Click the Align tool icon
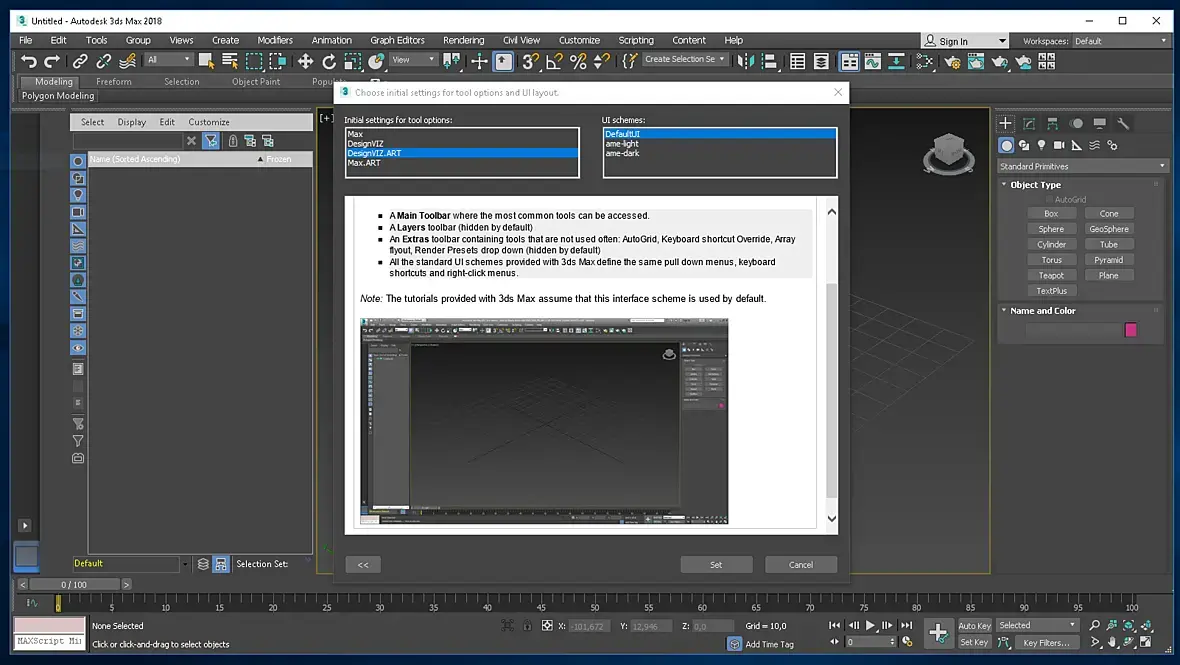The height and width of the screenshot is (665, 1180). (769, 61)
